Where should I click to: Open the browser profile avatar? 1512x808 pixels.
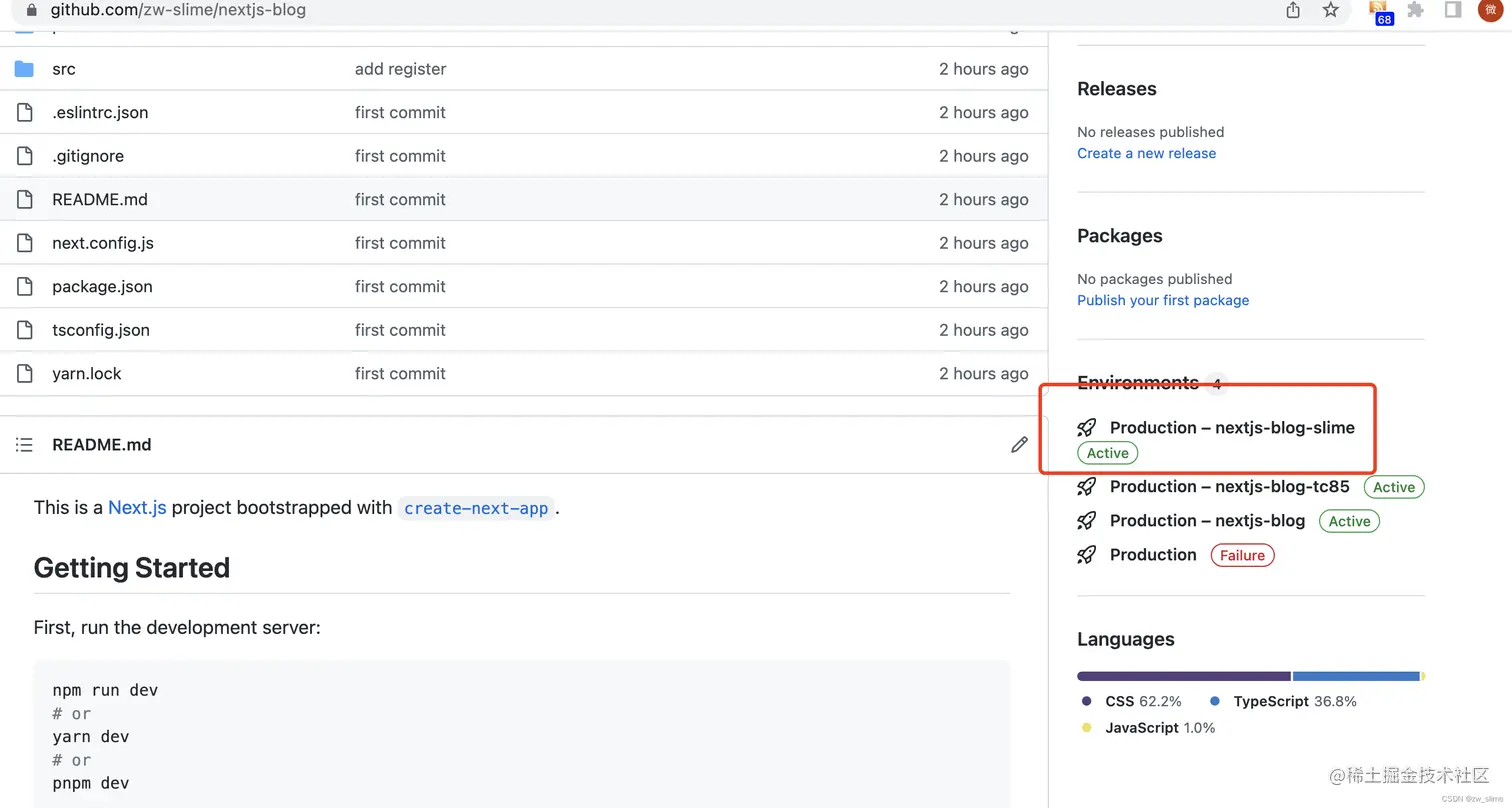1489,10
